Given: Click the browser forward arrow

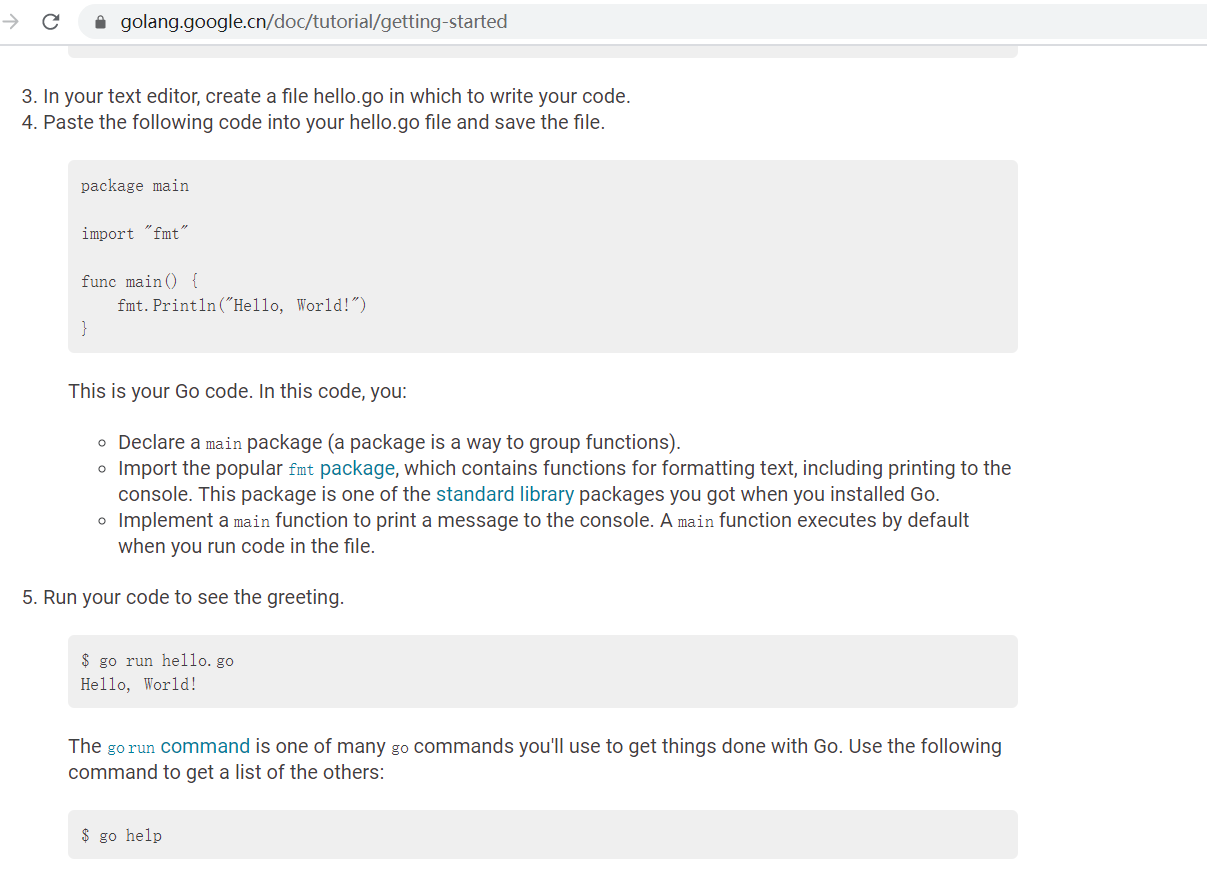Looking at the screenshot, I should pyautogui.click(x=12, y=22).
